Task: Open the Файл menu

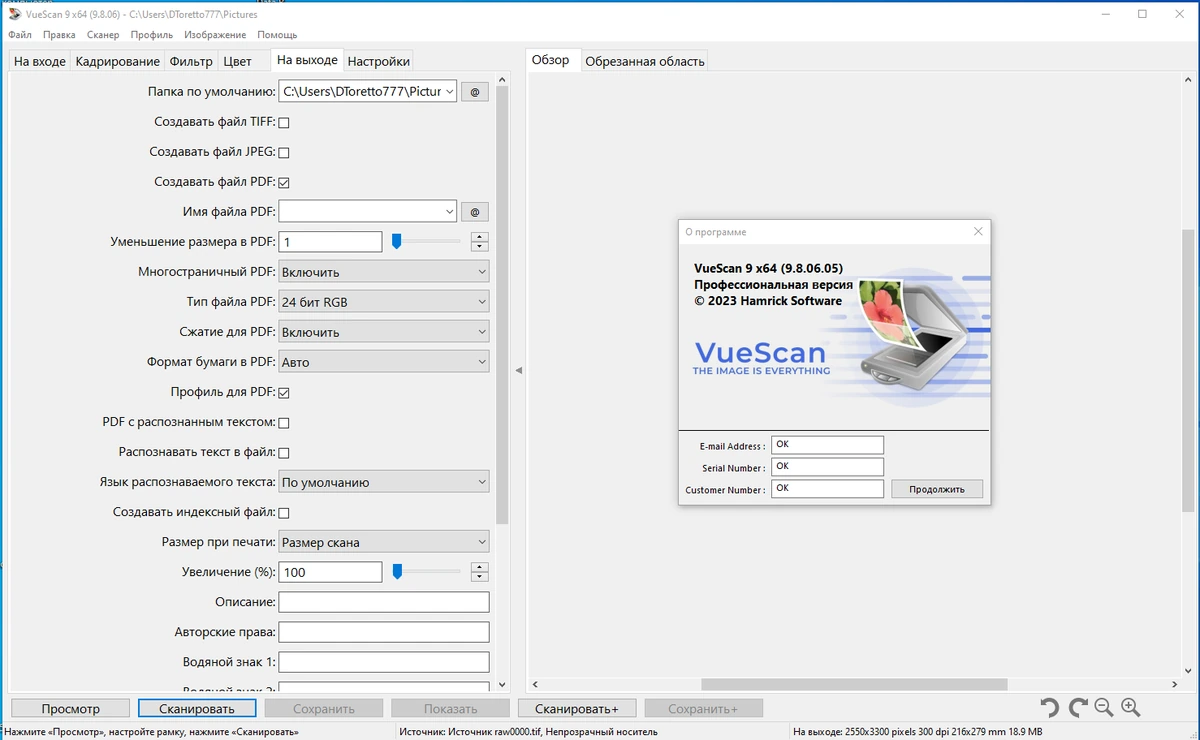Action: [20, 35]
